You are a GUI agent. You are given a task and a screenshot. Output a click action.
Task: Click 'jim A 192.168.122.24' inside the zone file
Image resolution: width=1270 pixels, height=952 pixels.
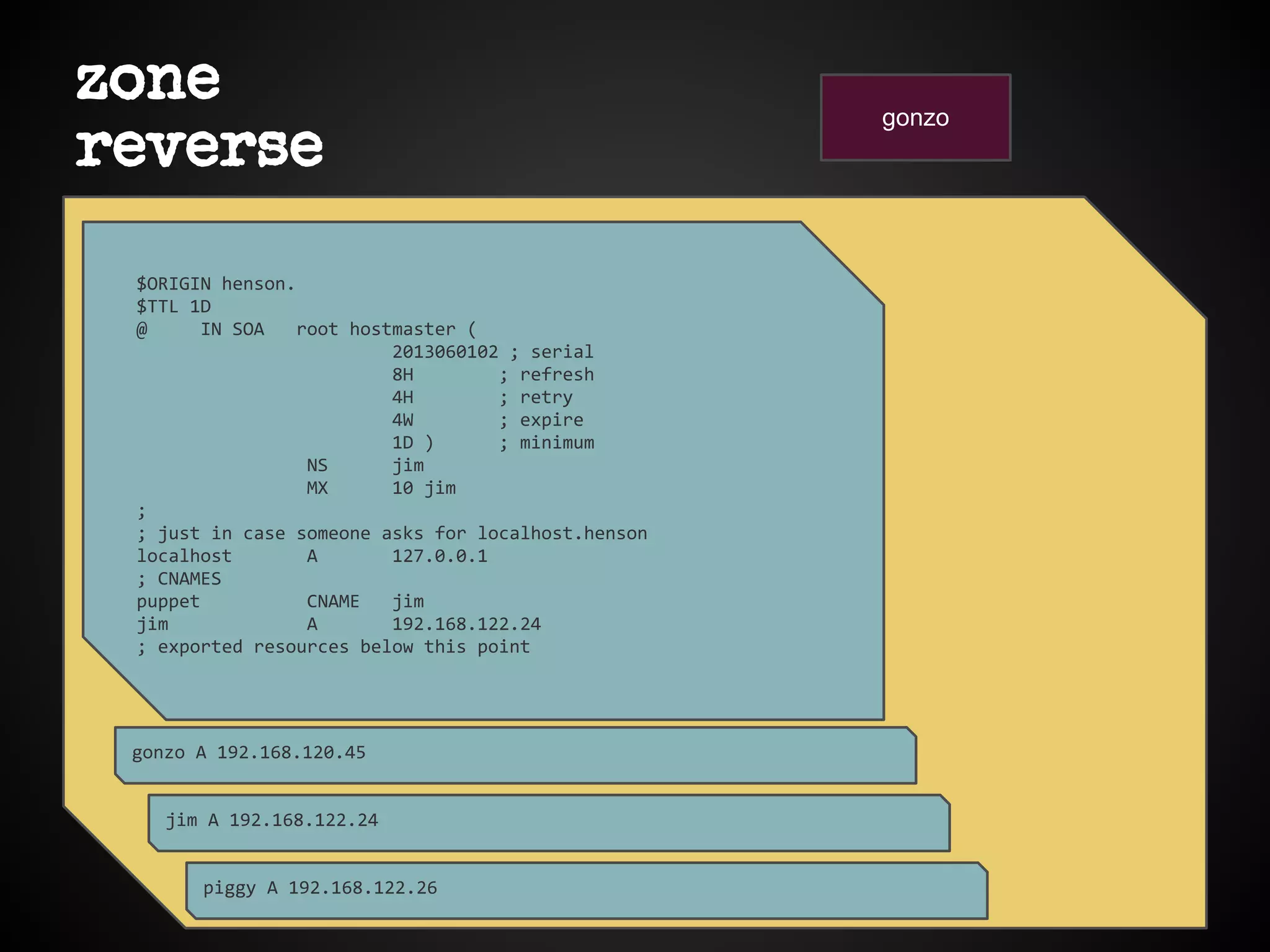pos(339,624)
